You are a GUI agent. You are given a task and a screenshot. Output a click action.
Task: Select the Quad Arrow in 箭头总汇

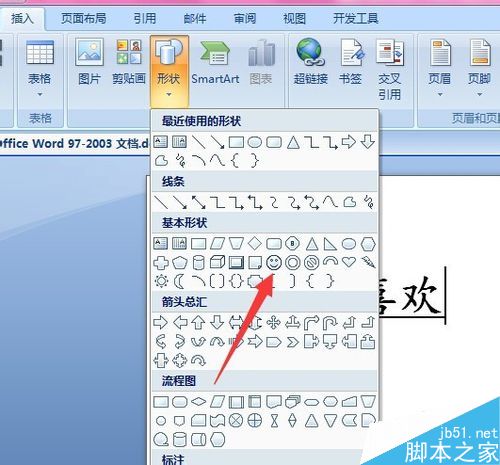click(x=274, y=323)
